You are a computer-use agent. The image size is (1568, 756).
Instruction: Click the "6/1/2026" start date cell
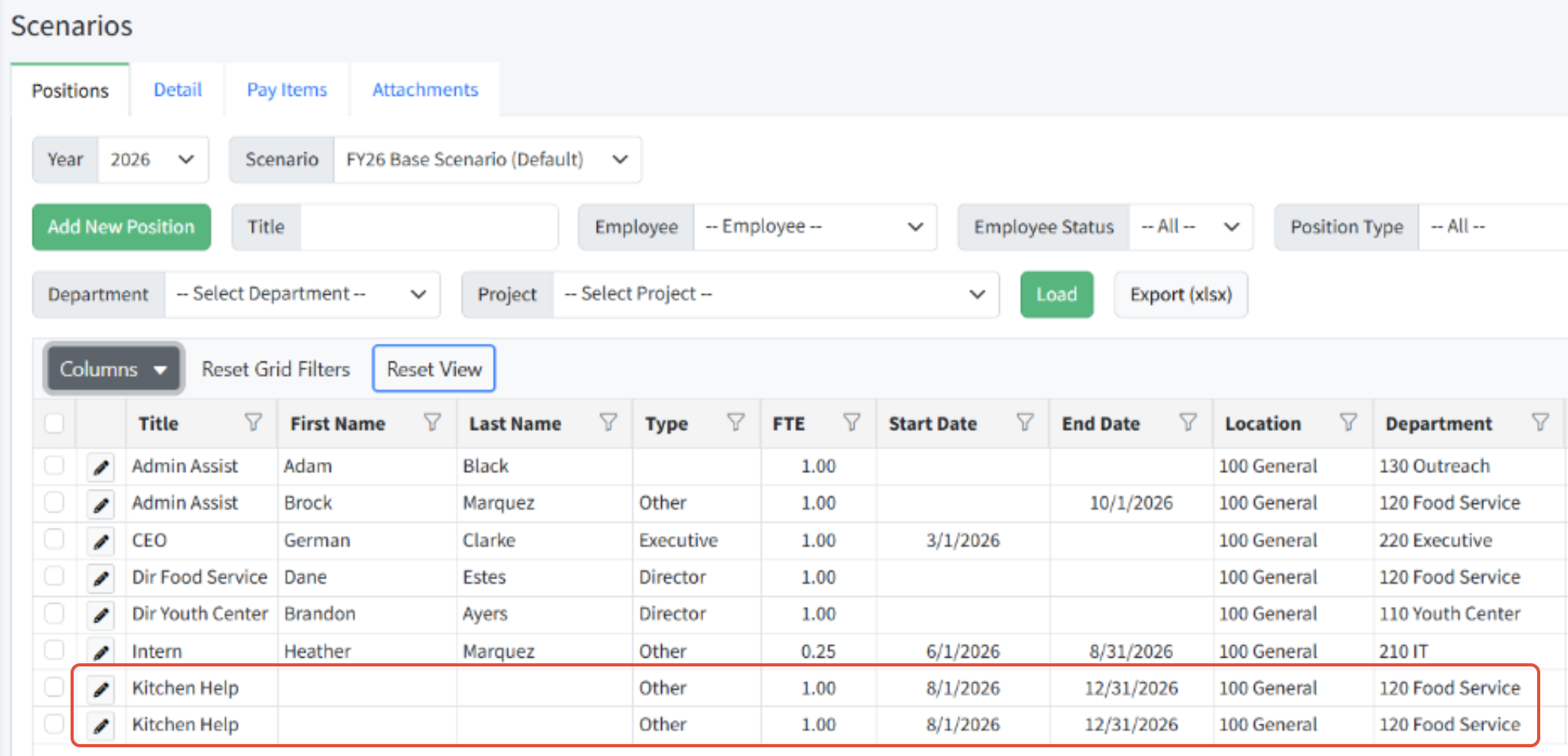tap(963, 651)
